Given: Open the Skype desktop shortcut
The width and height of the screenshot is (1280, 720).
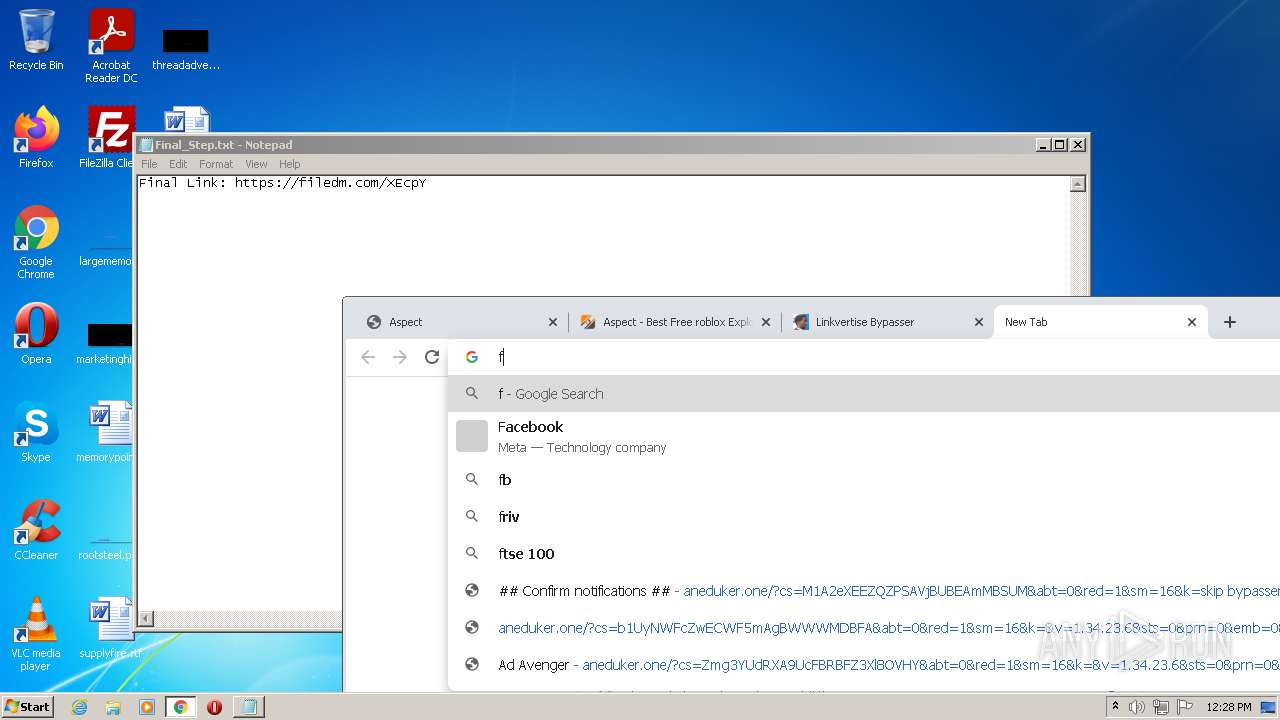Looking at the screenshot, I should pos(36,431).
